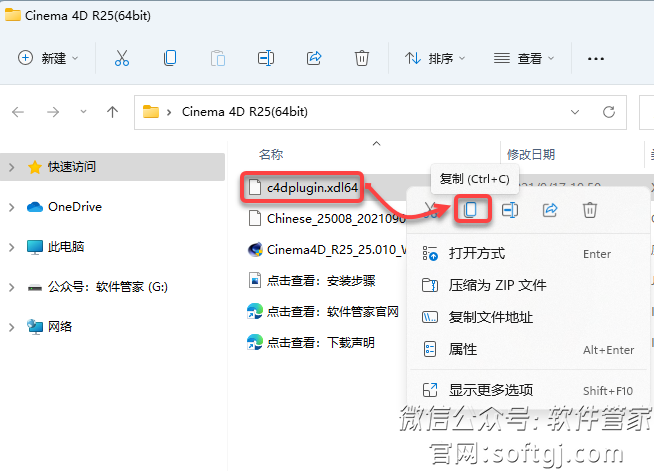Open the 查看 (View) dropdown
654x471 pixels.
[x=523, y=58]
